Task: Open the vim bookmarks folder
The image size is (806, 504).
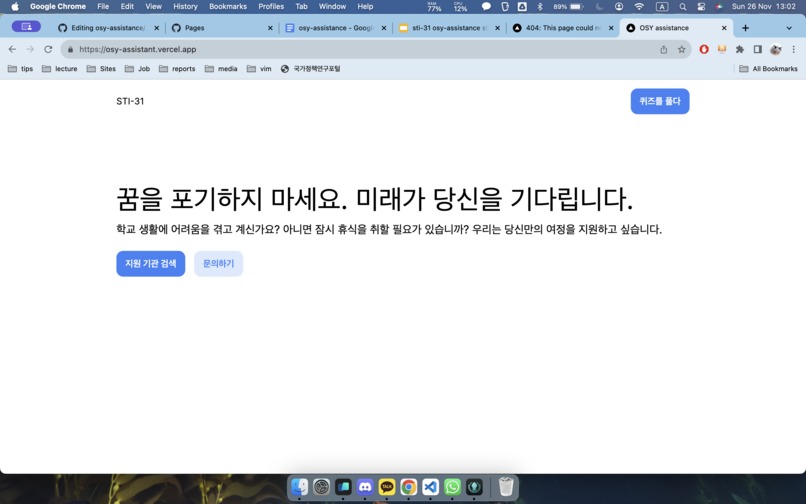Action: pyautogui.click(x=259, y=68)
